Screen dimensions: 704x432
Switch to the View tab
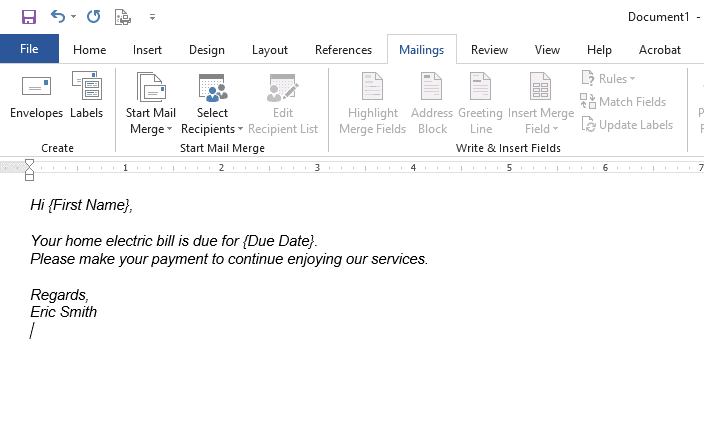pos(547,49)
